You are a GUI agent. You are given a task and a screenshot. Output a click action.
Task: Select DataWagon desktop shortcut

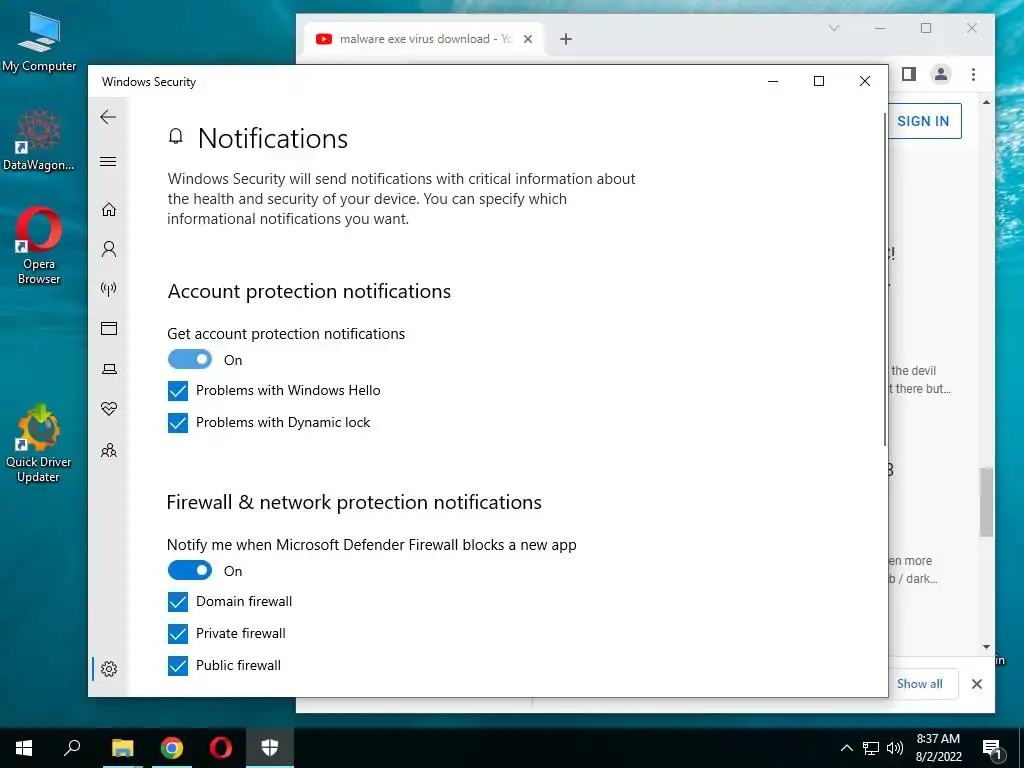coord(39,140)
